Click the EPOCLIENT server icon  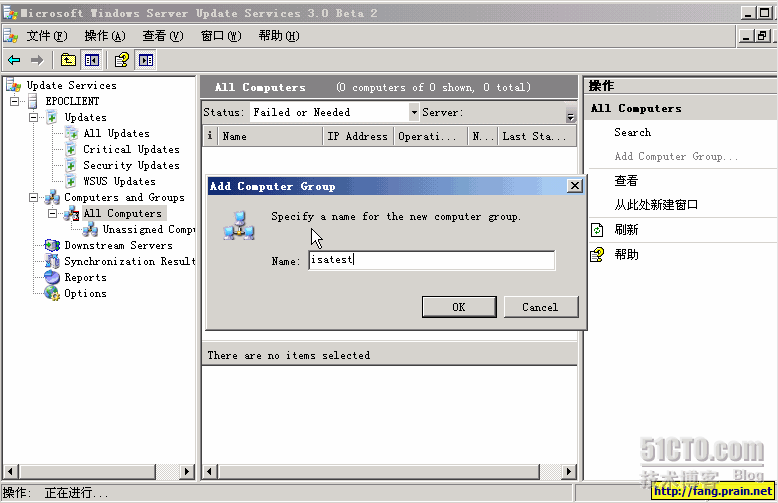33,101
